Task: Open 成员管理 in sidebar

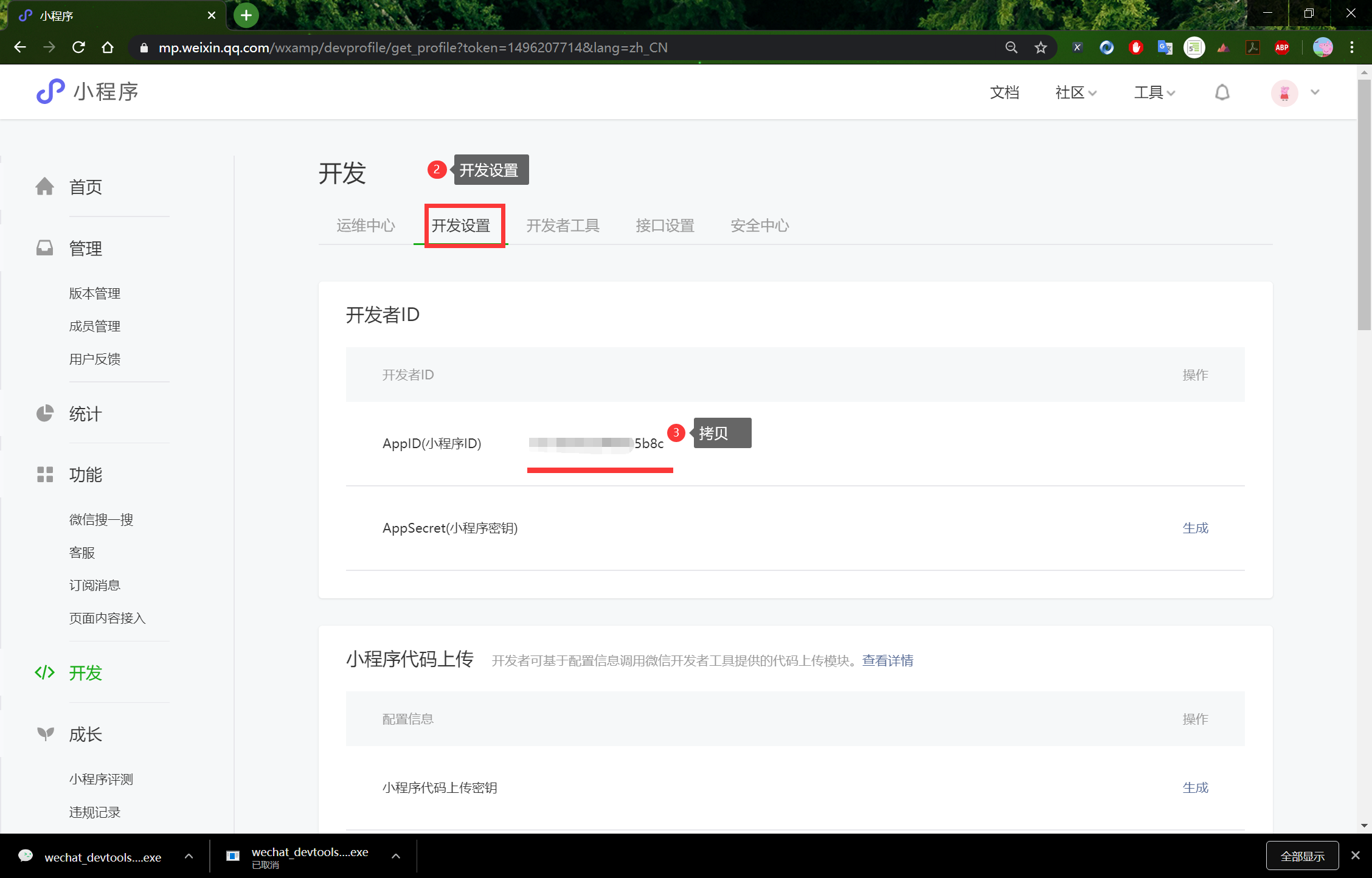Action: tap(95, 327)
